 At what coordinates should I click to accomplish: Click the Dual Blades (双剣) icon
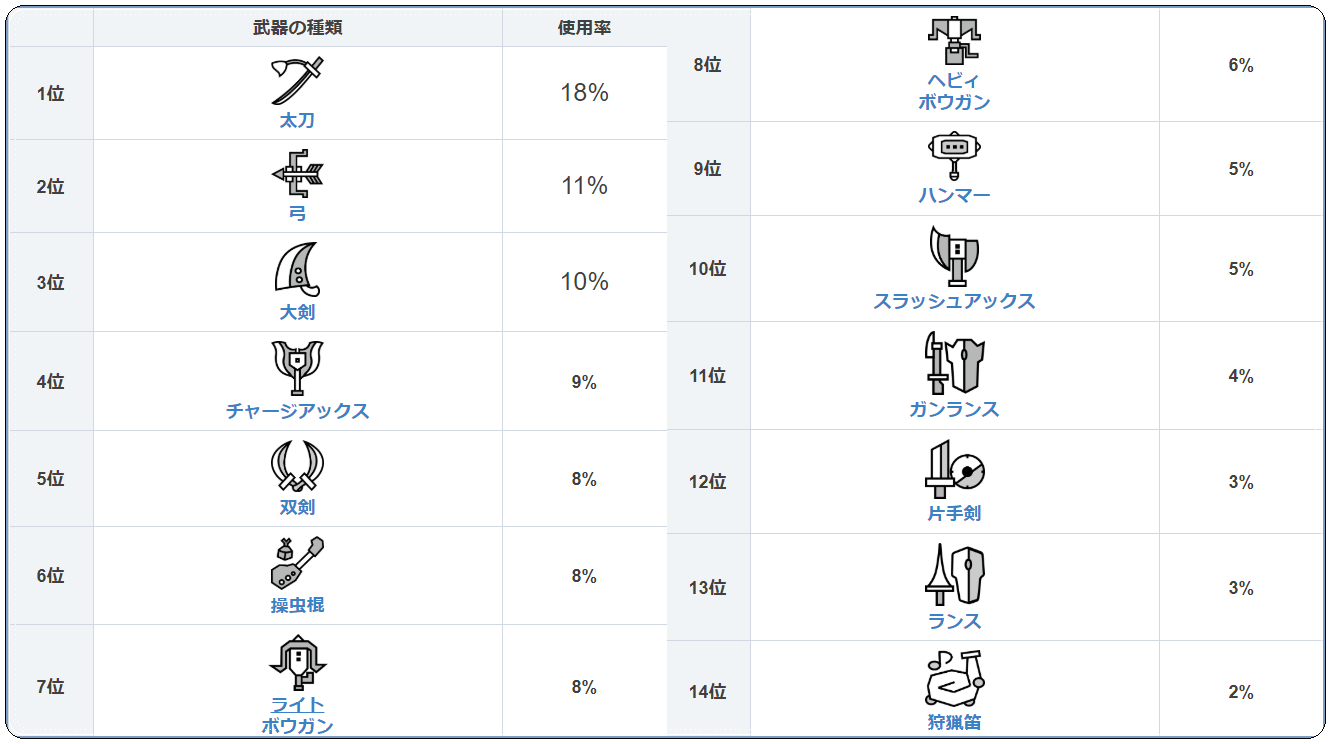(297, 465)
